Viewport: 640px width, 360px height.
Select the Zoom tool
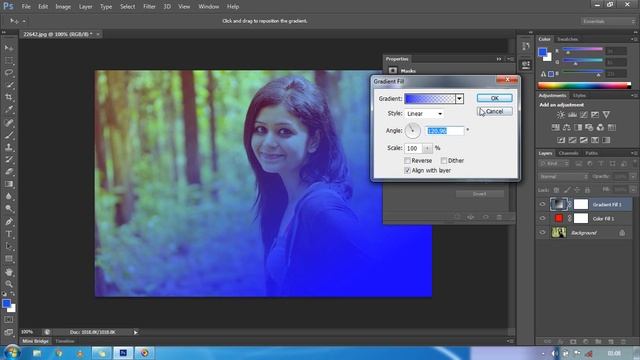pyautogui.click(x=9, y=284)
